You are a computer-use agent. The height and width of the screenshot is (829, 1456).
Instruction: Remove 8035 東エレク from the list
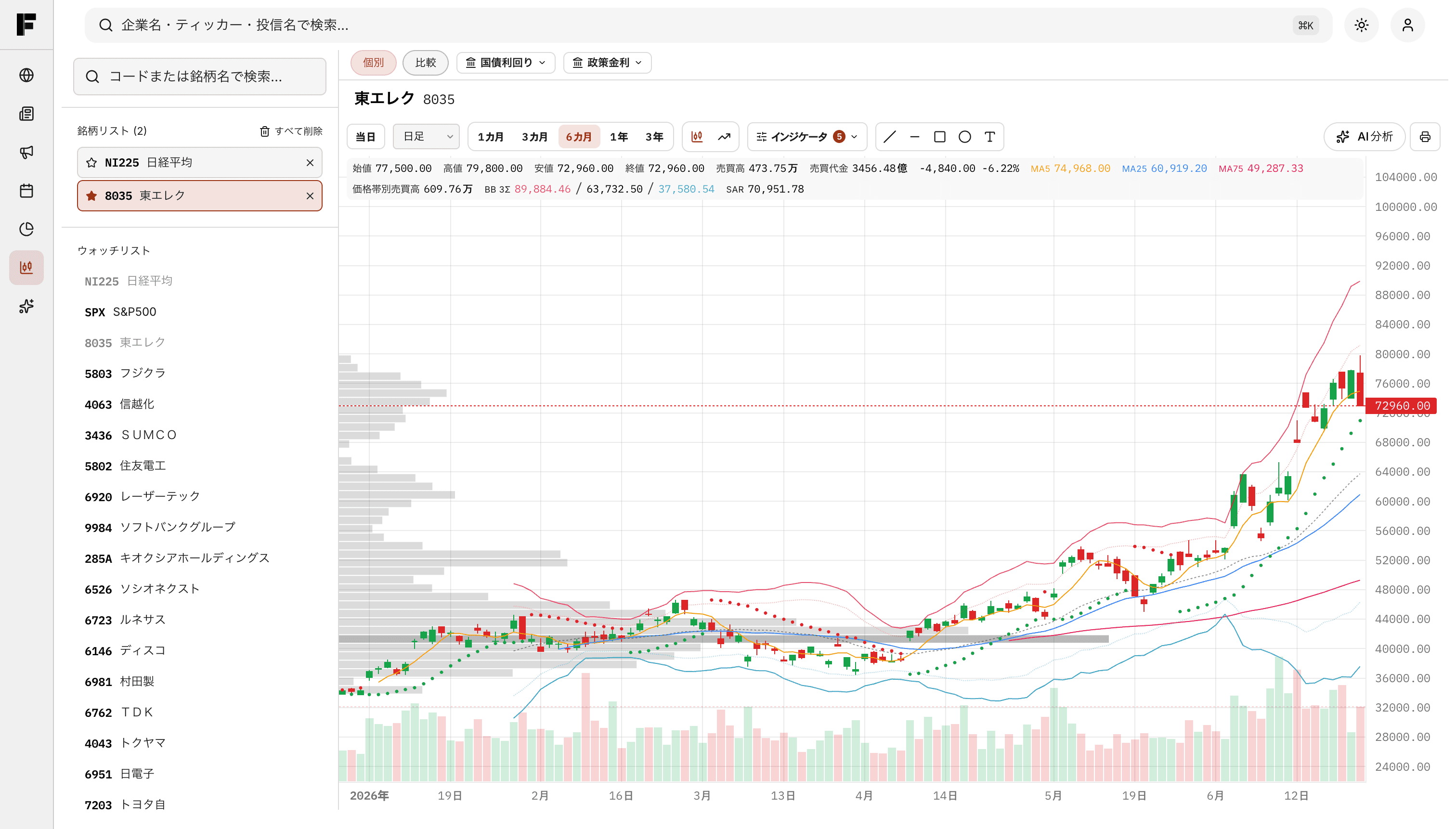(x=310, y=196)
